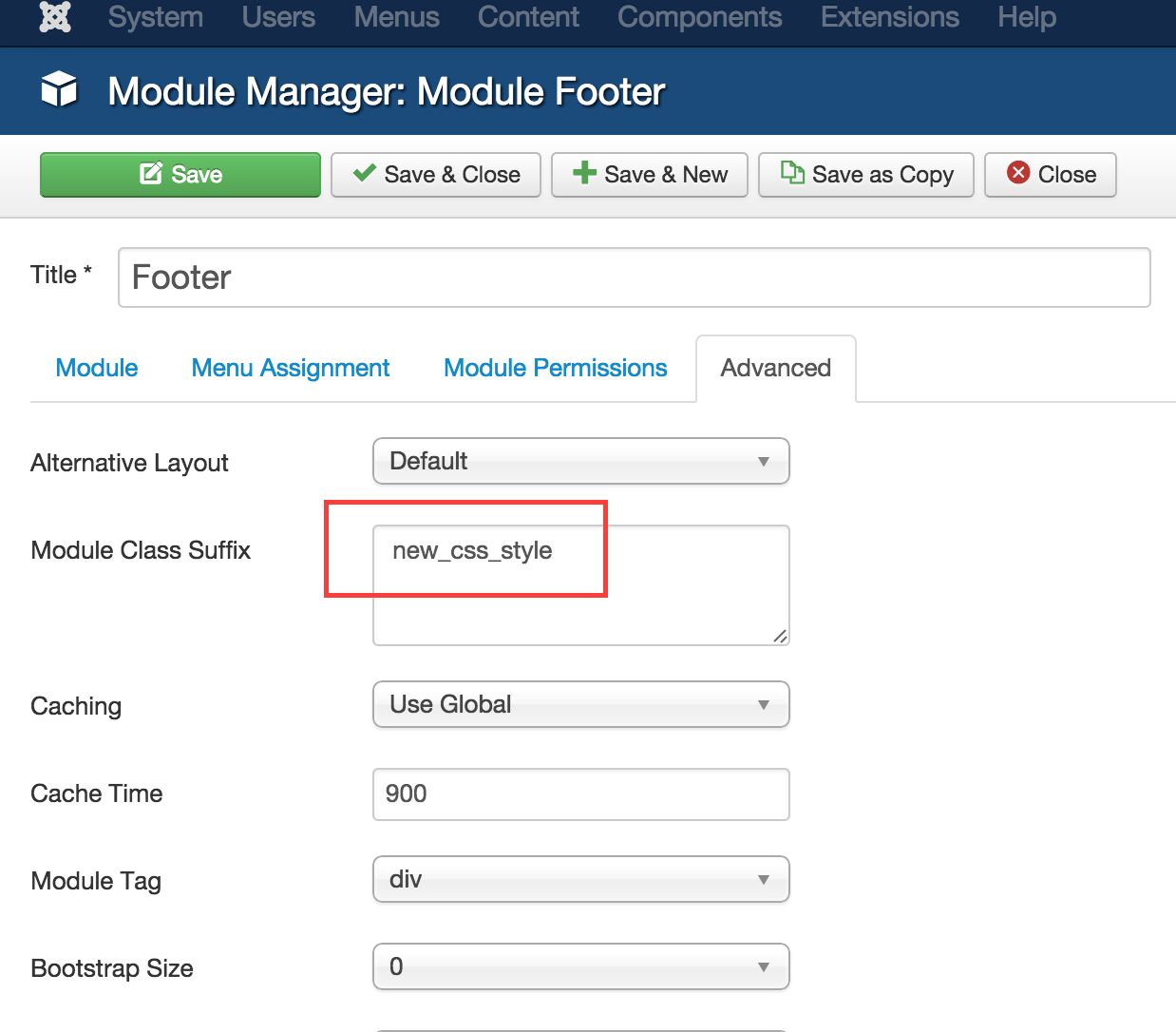The height and width of the screenshot is (1032, 1176).
Task: Click the Title * label
Action: click(61, 275)
